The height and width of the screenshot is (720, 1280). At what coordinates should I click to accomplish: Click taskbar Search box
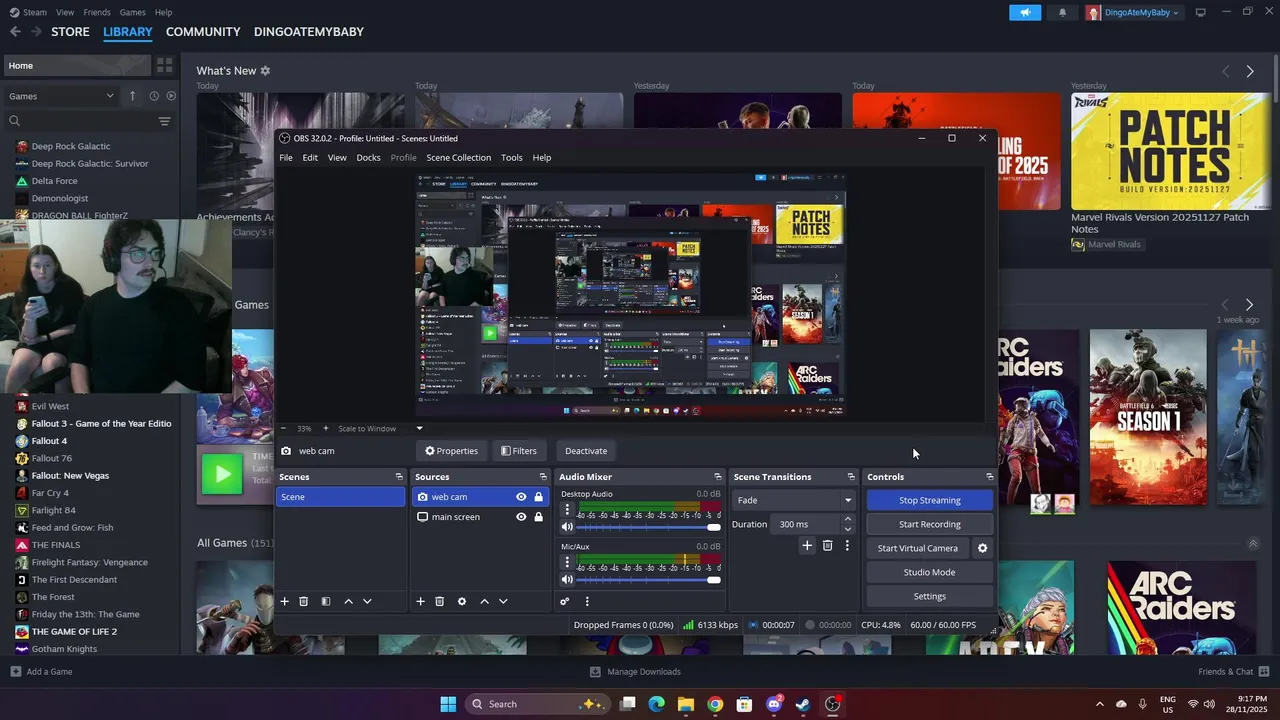tap(538, 704)
